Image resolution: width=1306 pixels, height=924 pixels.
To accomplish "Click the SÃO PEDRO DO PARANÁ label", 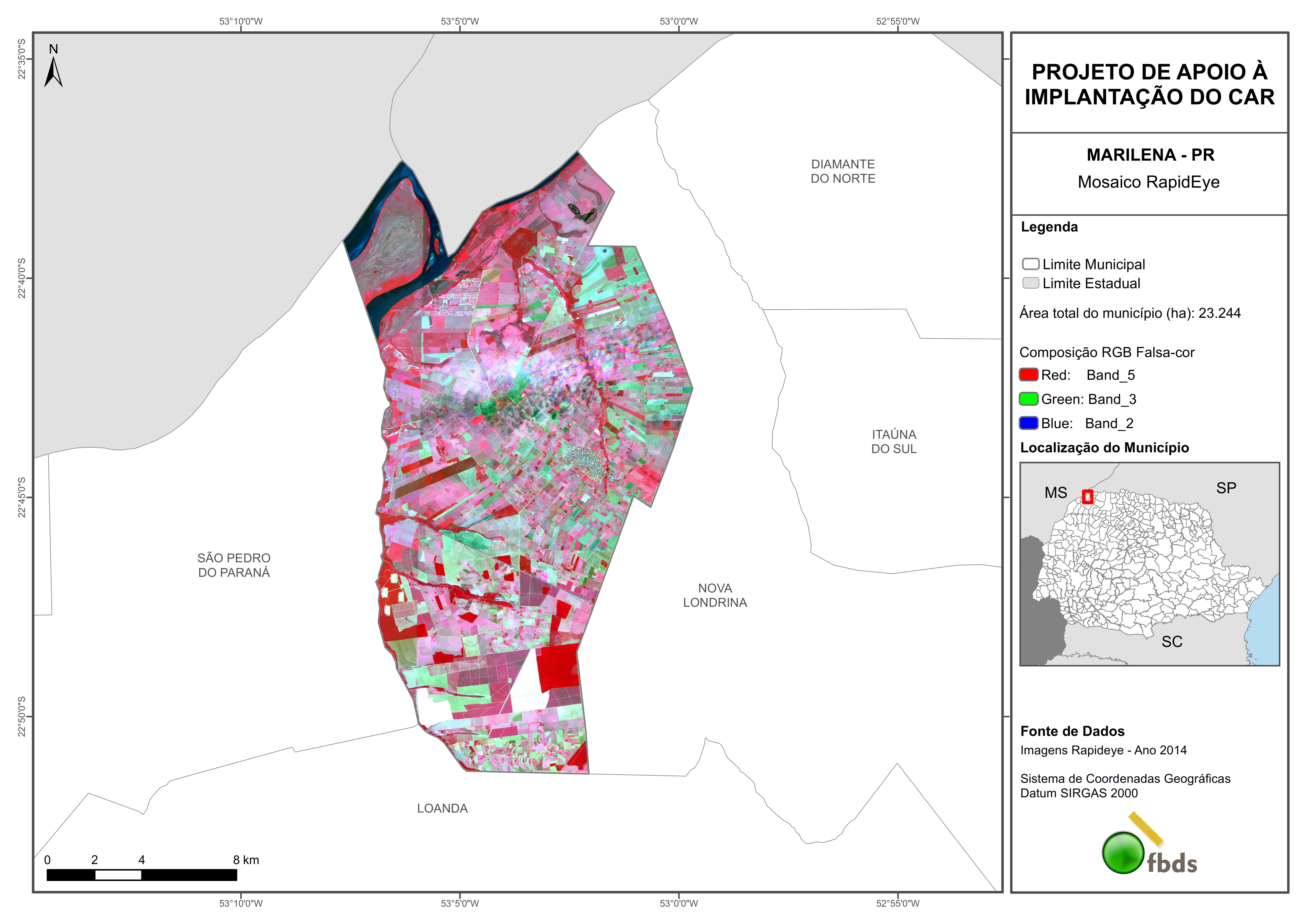I will pyautogui.click(x=234, y=565).
